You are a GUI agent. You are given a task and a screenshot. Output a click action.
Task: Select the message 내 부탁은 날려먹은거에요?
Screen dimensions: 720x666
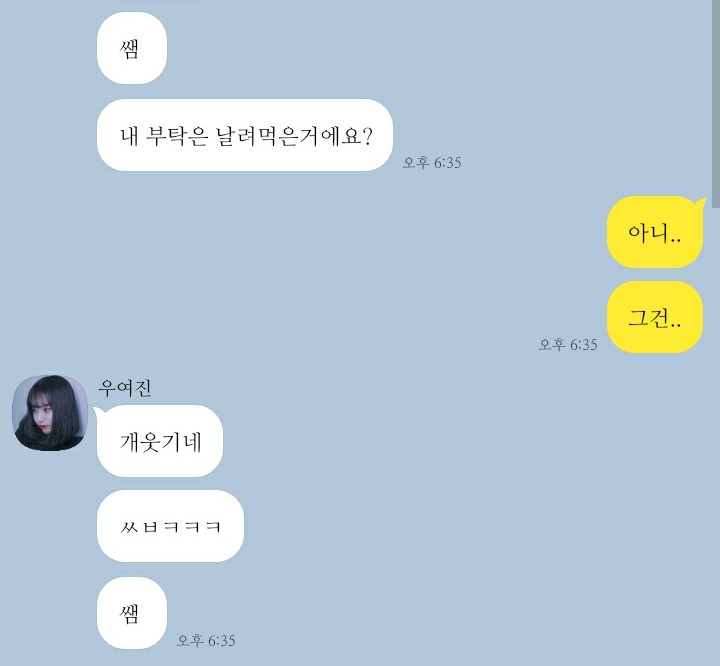click(x=245, y=135)
